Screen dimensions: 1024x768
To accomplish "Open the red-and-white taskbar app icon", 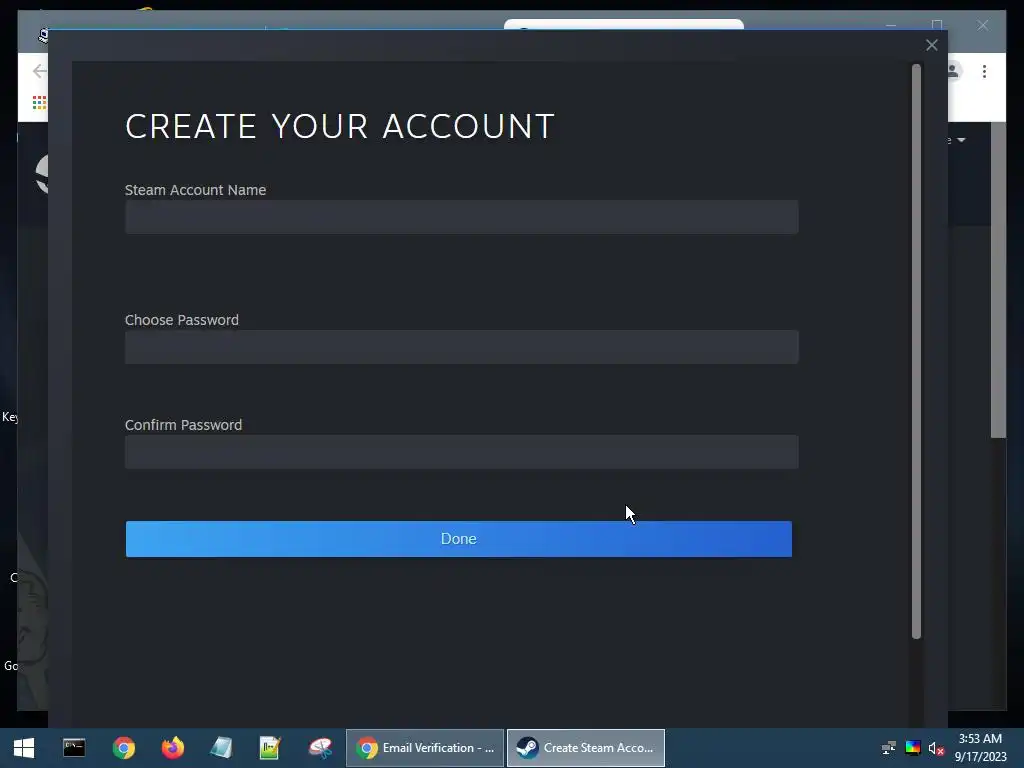I will 320,748.
